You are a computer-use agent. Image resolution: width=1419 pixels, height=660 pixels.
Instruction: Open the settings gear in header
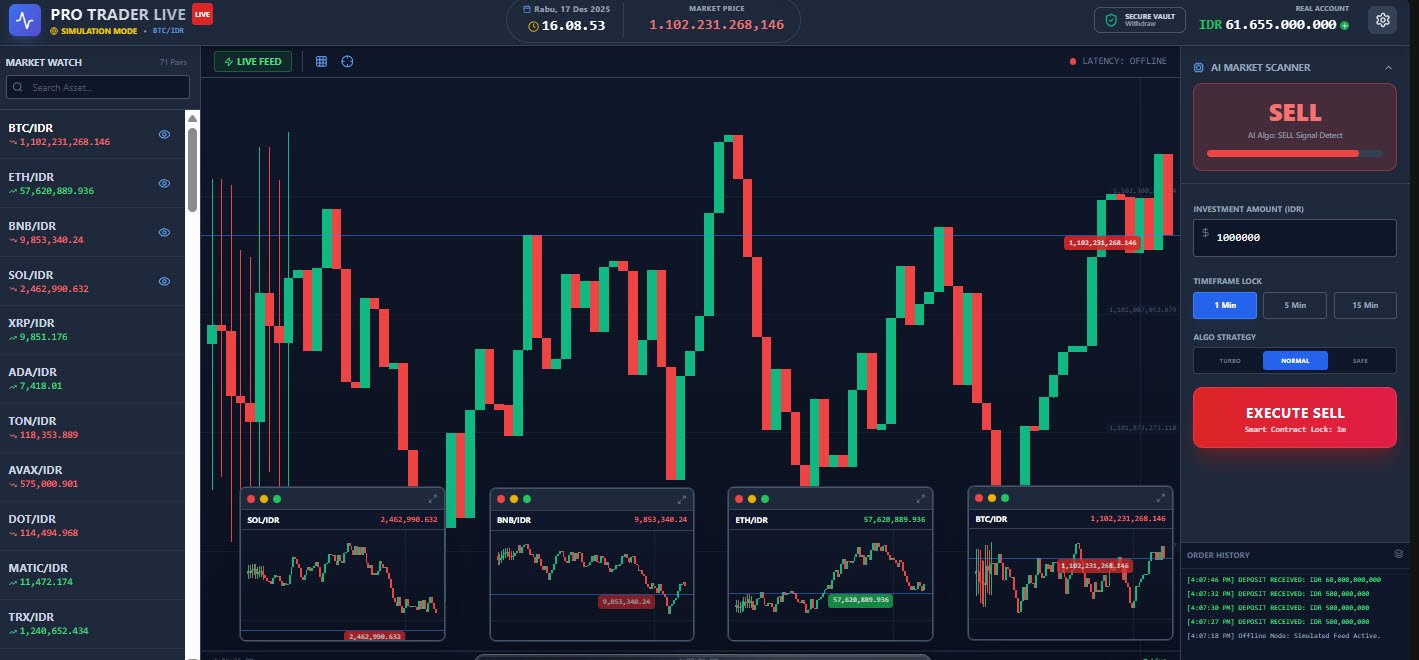click(1383, 20)
